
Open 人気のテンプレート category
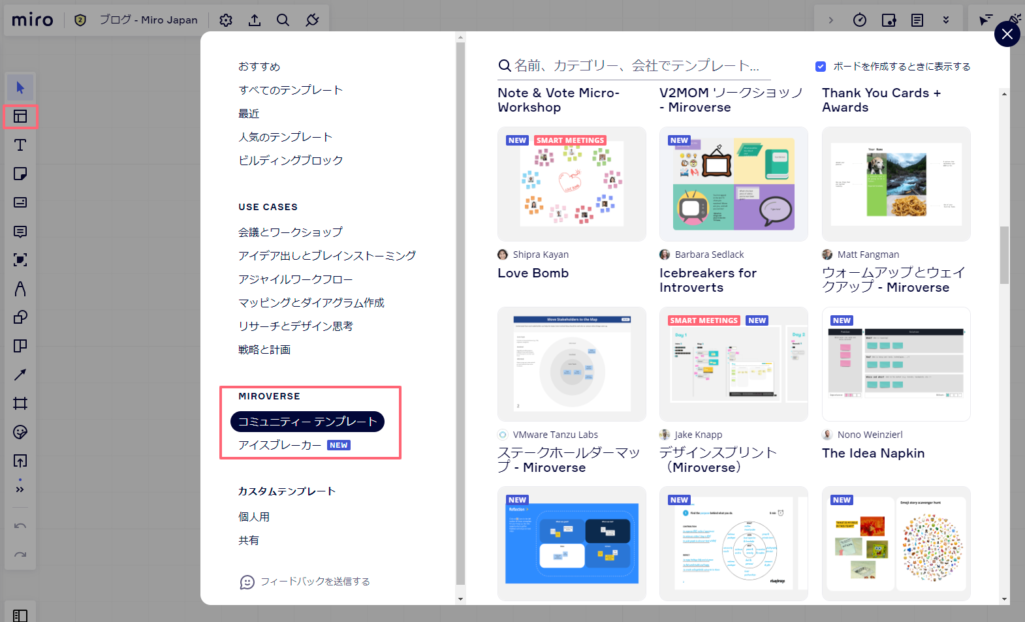[285, 137]
